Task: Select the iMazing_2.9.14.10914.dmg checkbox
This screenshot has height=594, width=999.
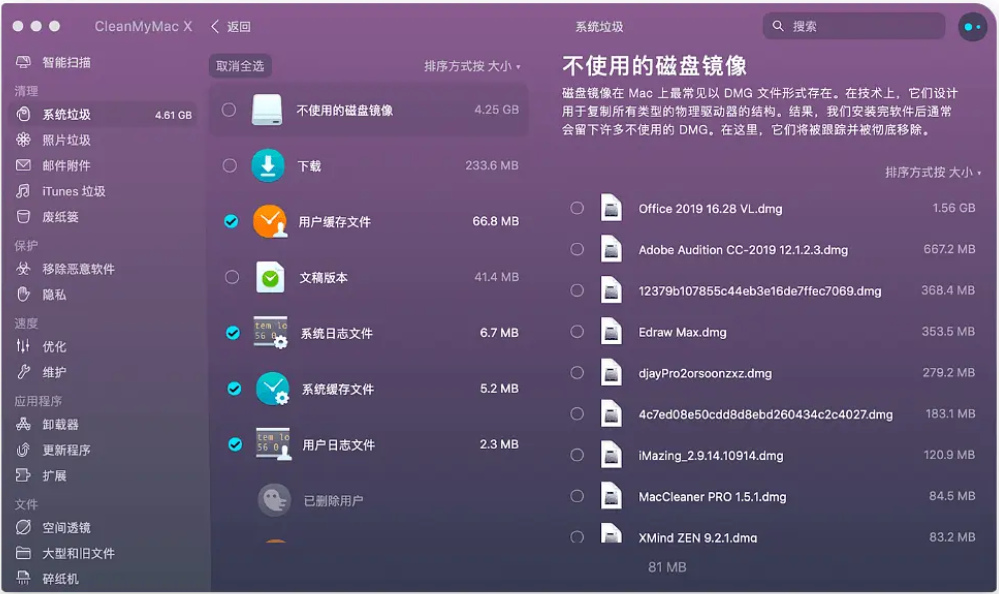Action: [577, 455]
